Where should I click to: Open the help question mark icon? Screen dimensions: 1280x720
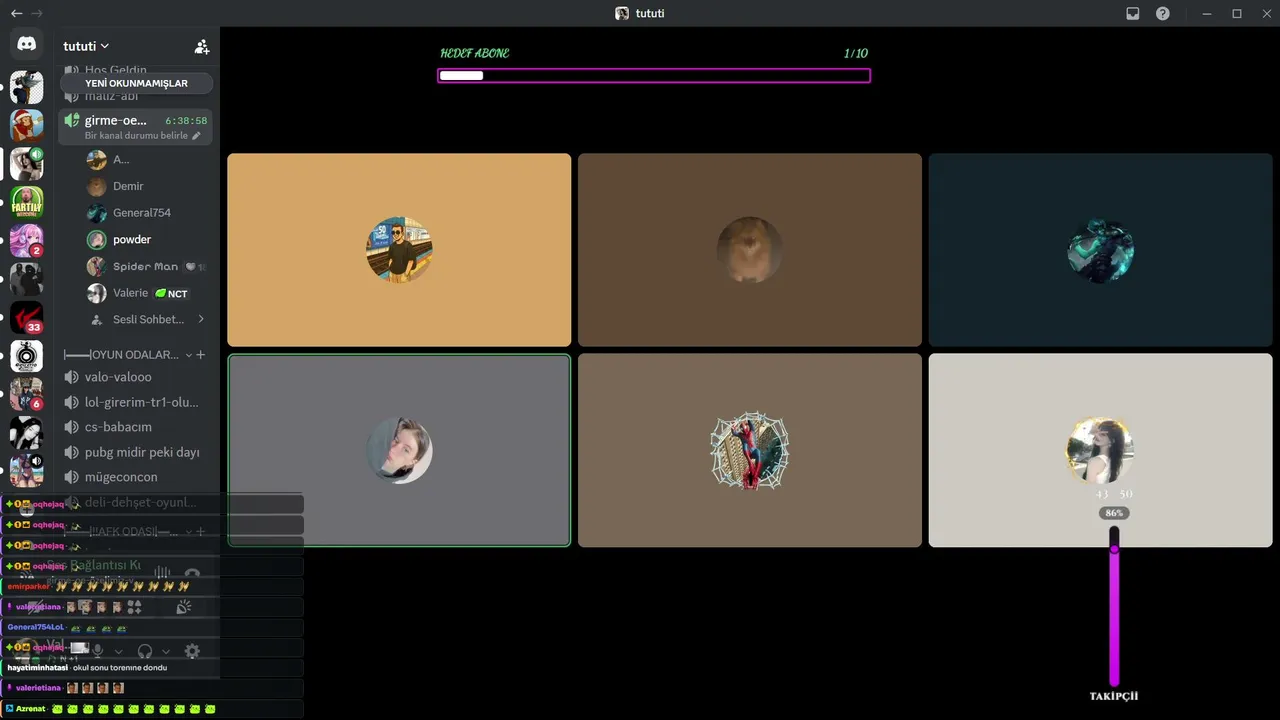1163,13
